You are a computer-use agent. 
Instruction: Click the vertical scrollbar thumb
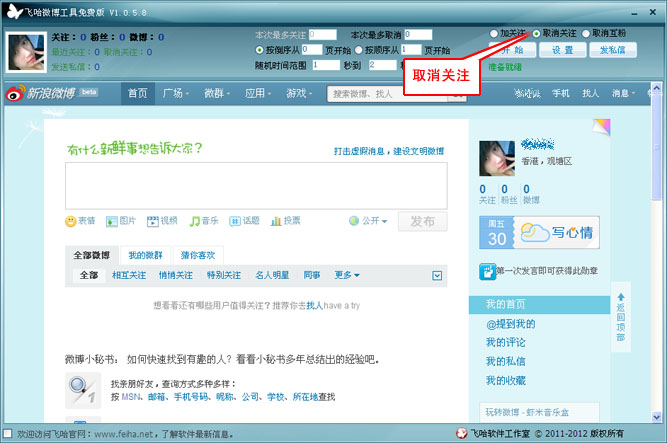(x=656, y=148)
